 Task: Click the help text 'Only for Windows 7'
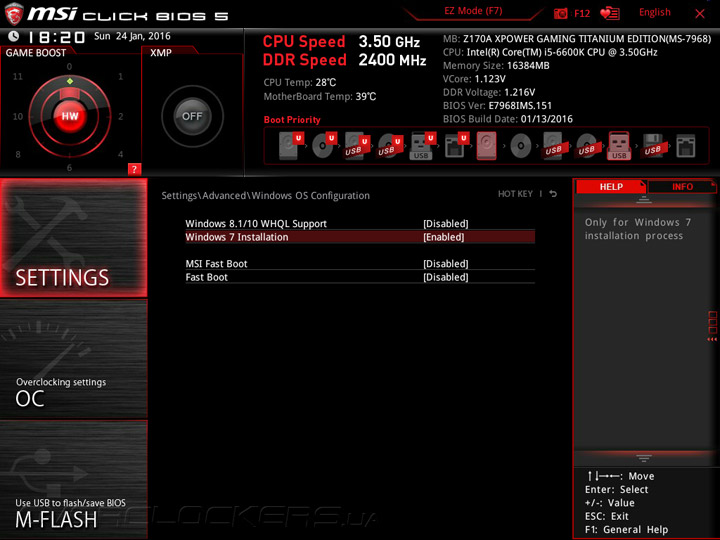point(637,222)
